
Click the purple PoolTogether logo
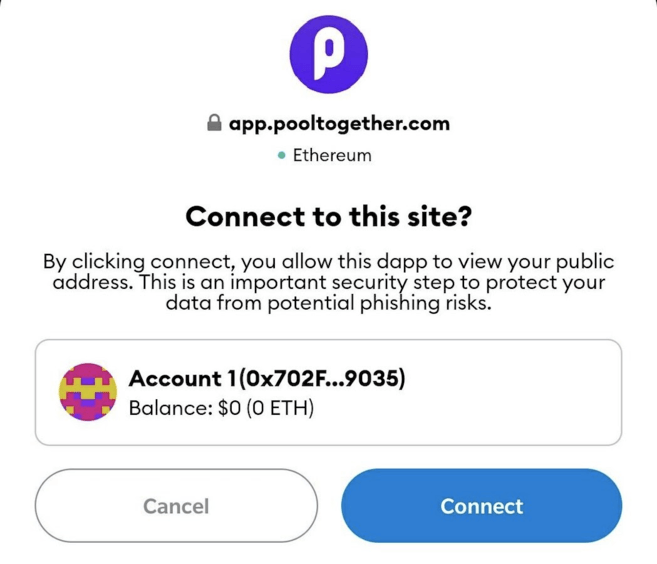[x=328, y=55]
